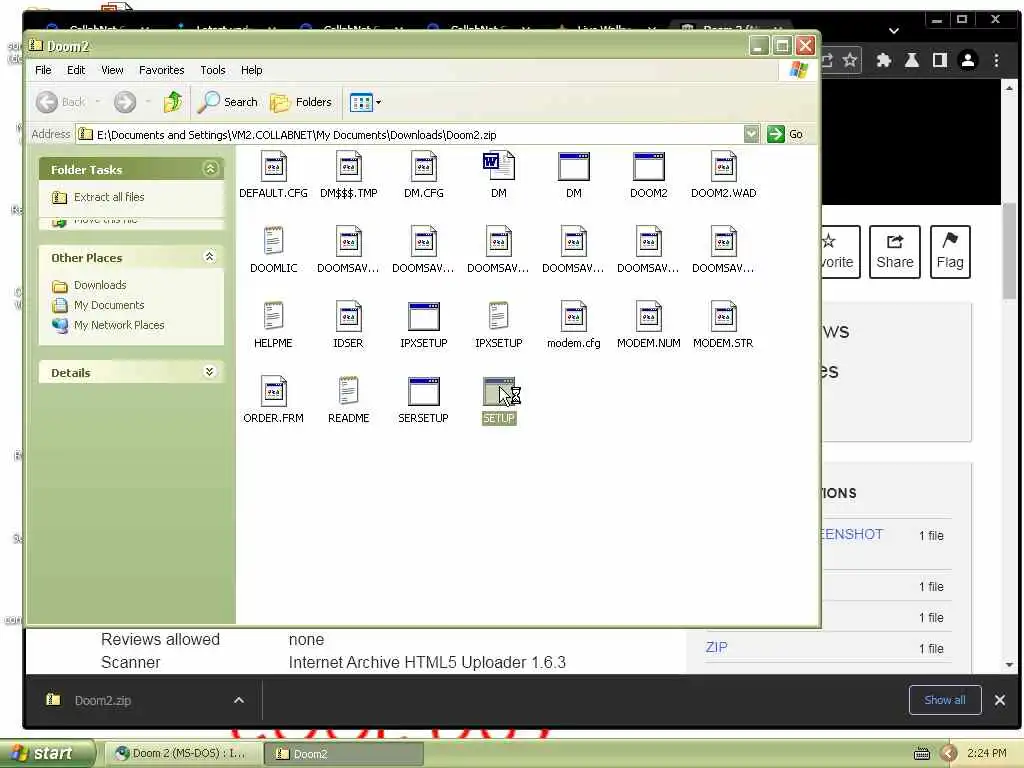Open My Documents under Other Places
The image size is (1024, 768).
tap(109, 305)
